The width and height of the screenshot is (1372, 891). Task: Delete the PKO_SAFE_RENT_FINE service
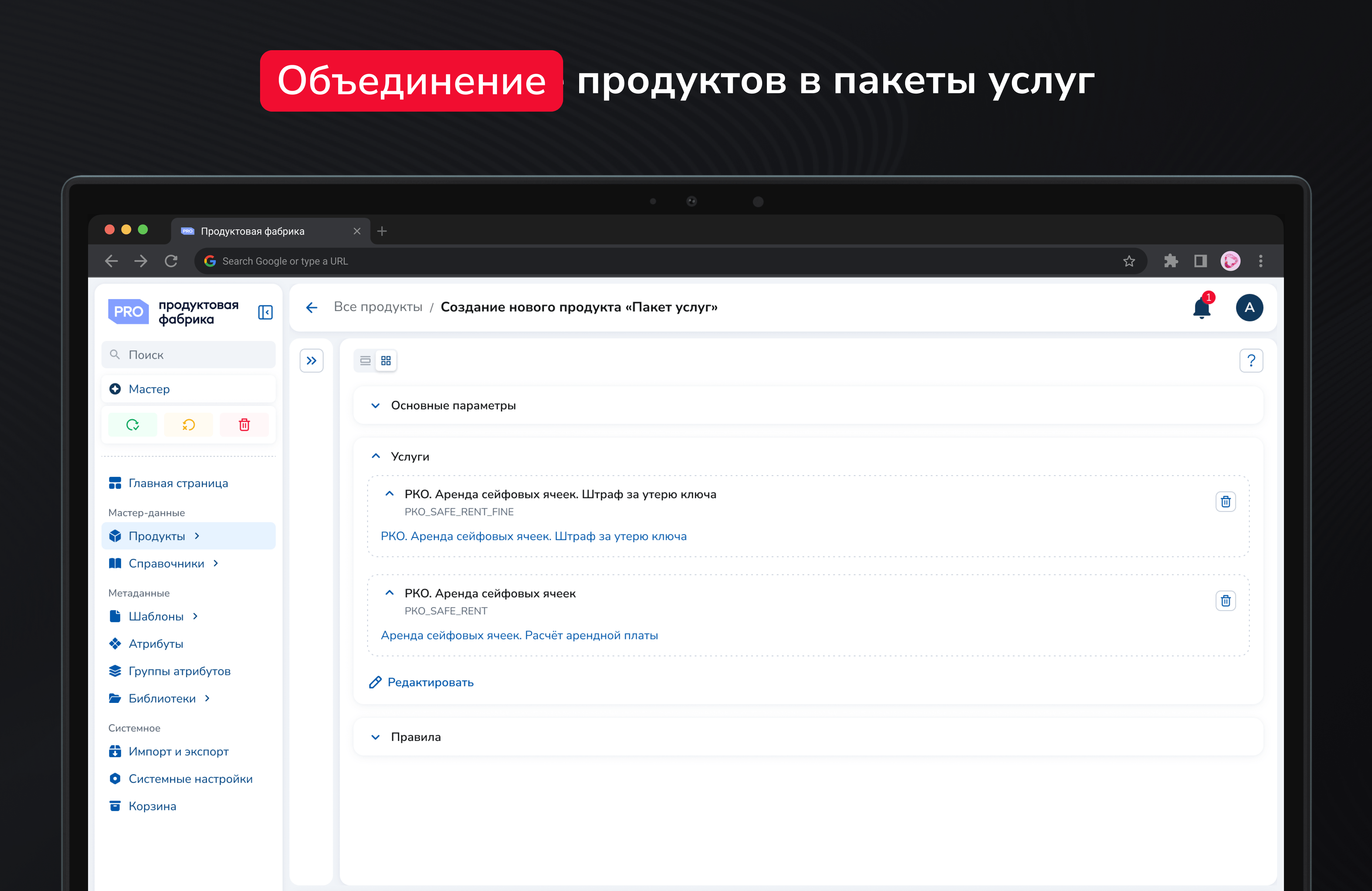(x=1225, y=502)
